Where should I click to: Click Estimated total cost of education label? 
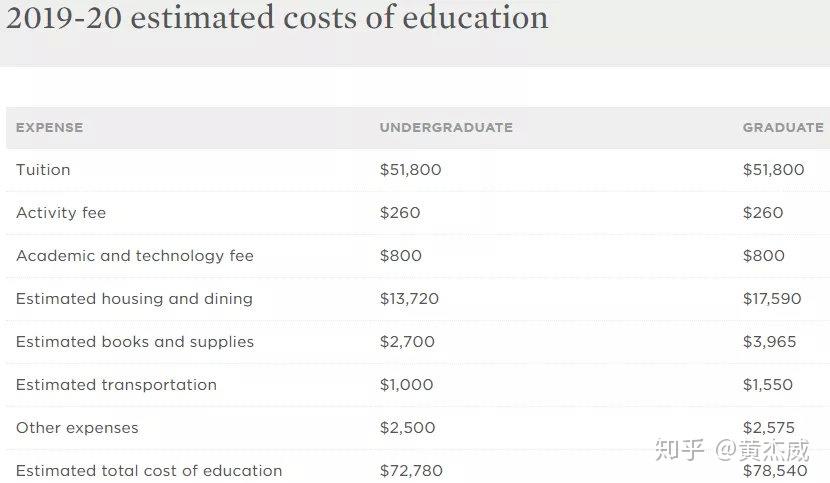[x=149, y=471]
